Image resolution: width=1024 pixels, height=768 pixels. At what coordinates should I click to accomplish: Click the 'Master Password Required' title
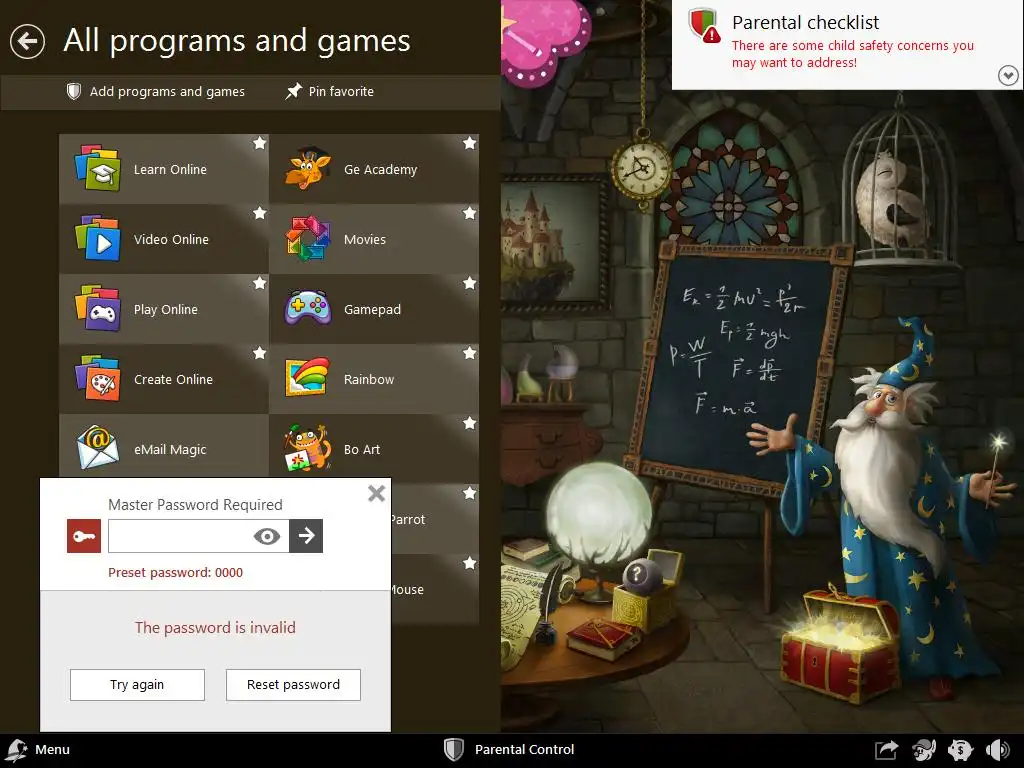(x=195, y=505)
